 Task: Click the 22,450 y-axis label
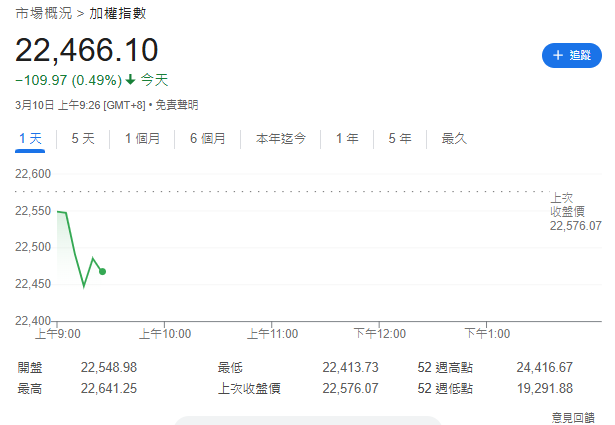(33, 284)
